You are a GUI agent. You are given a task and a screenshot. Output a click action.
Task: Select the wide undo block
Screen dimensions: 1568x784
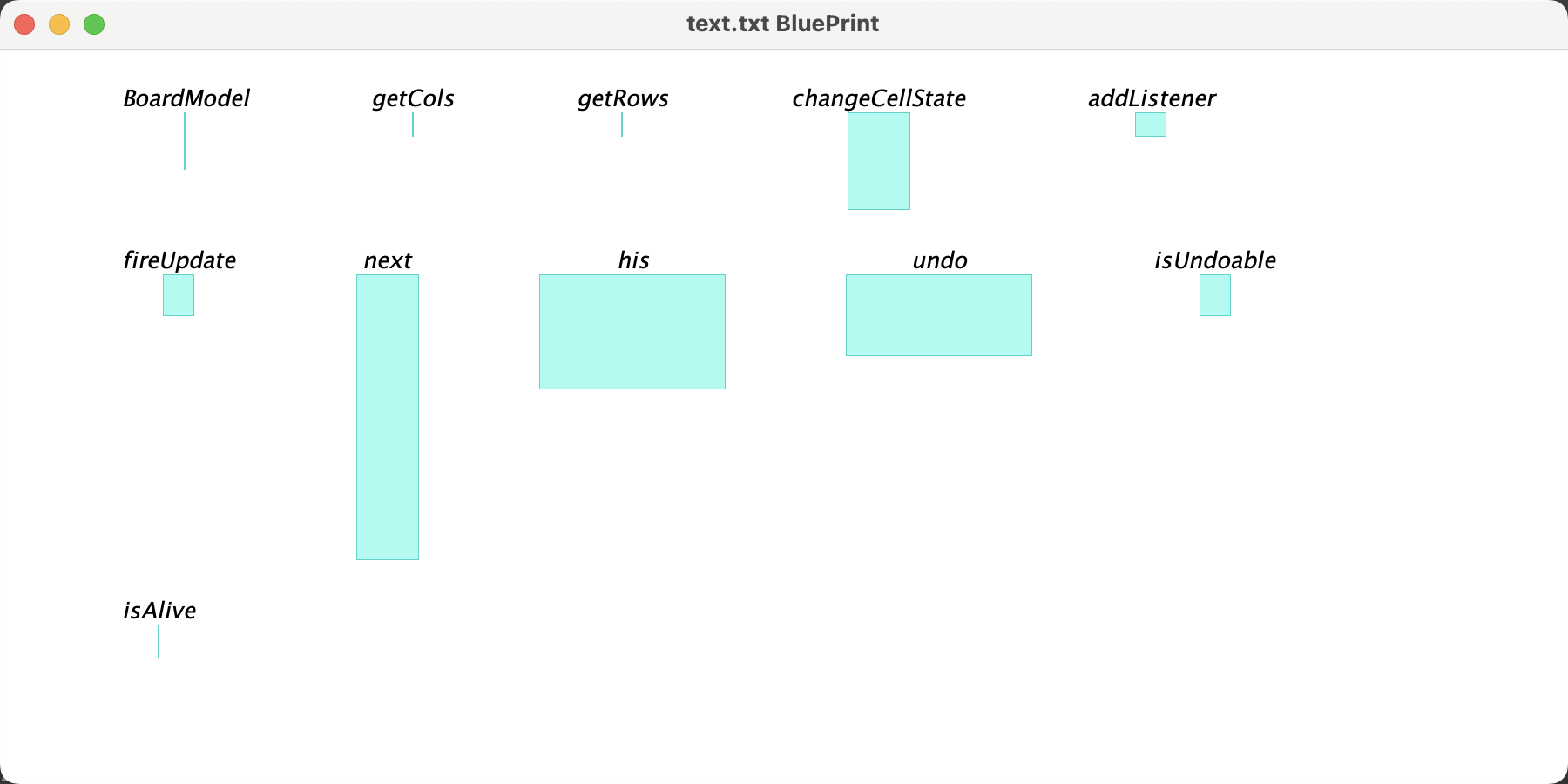coord(938,315)
